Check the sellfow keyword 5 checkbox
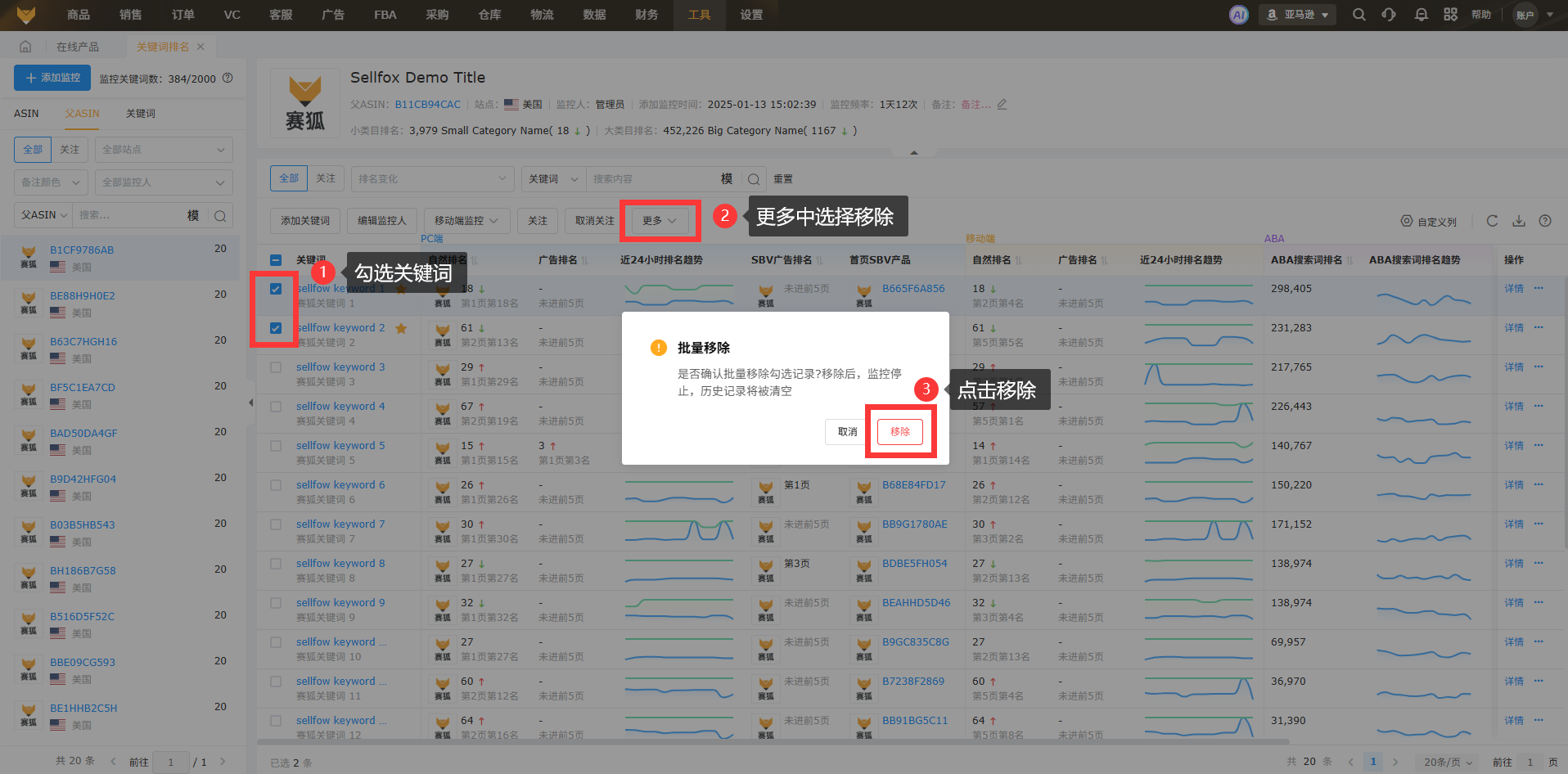The image size is (1568, 774). point(276,446)
